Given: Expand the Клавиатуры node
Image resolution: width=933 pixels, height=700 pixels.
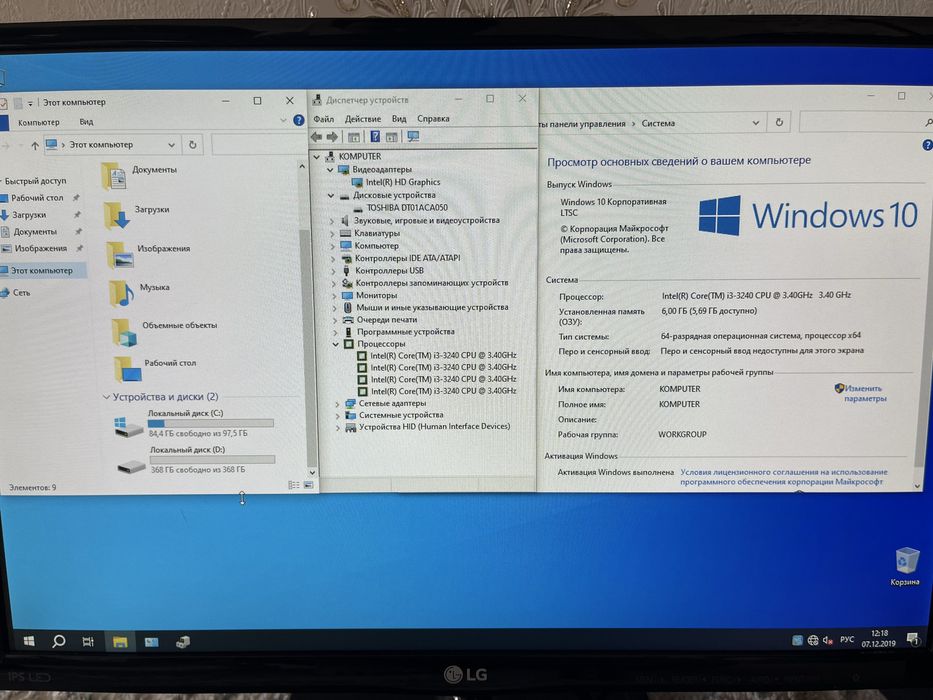Looking at the screenshot, I should [332, 233].
